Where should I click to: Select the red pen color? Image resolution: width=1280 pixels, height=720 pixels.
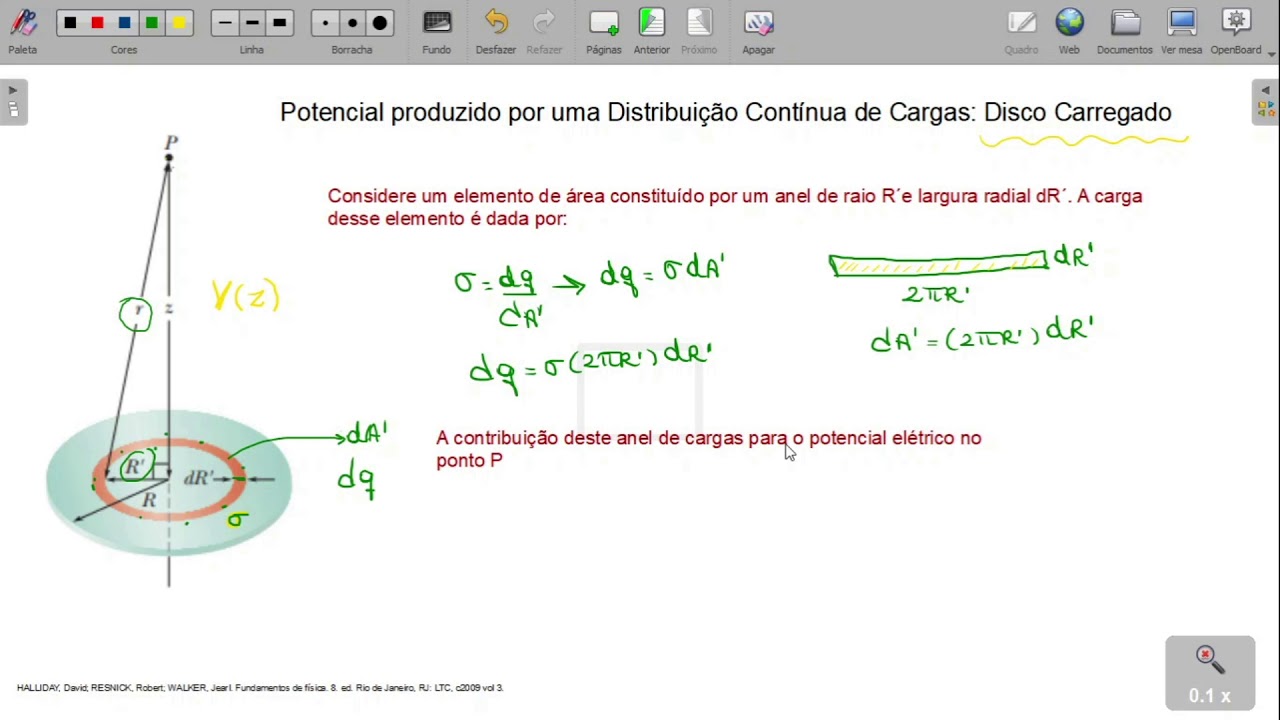click(97, 23)
